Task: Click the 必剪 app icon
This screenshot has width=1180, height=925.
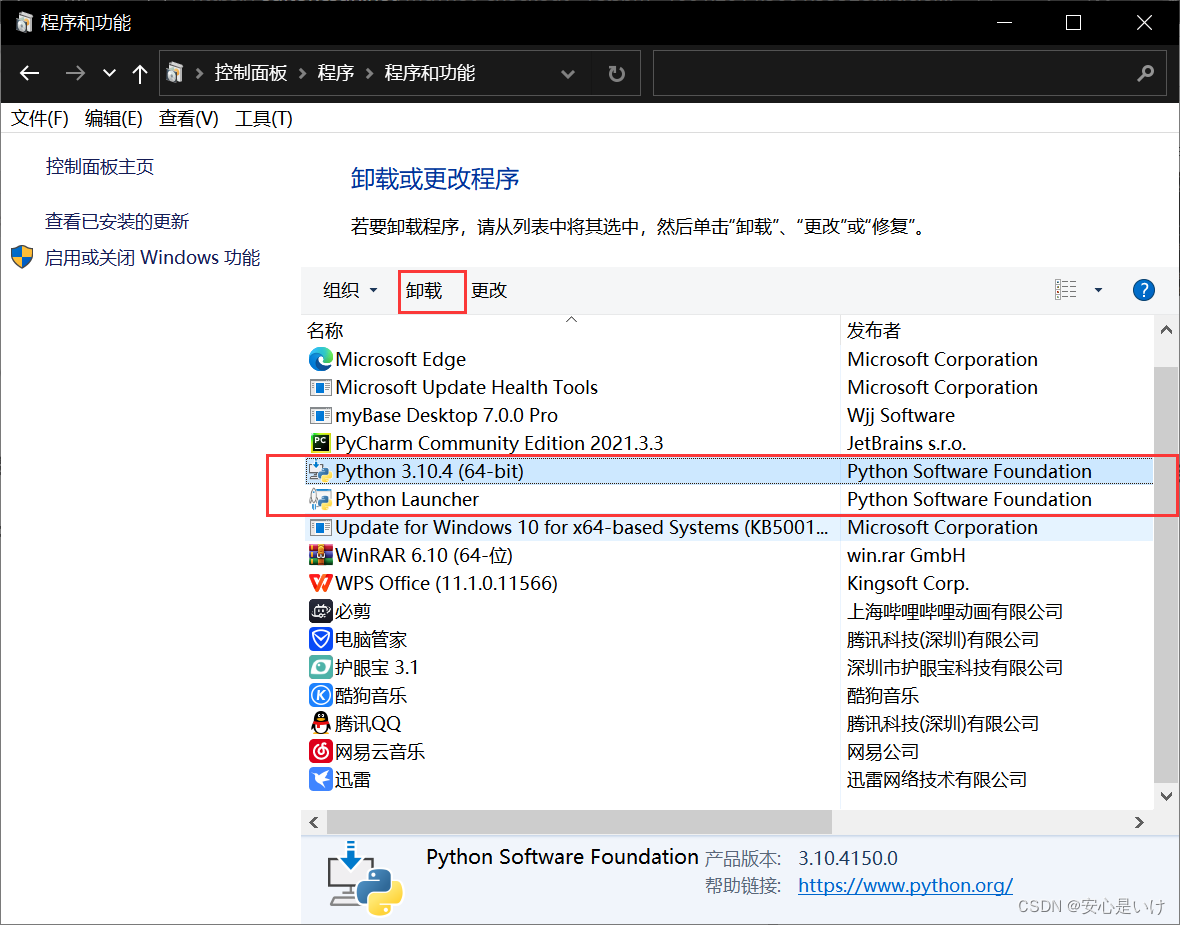Action: tap(321, 611)
